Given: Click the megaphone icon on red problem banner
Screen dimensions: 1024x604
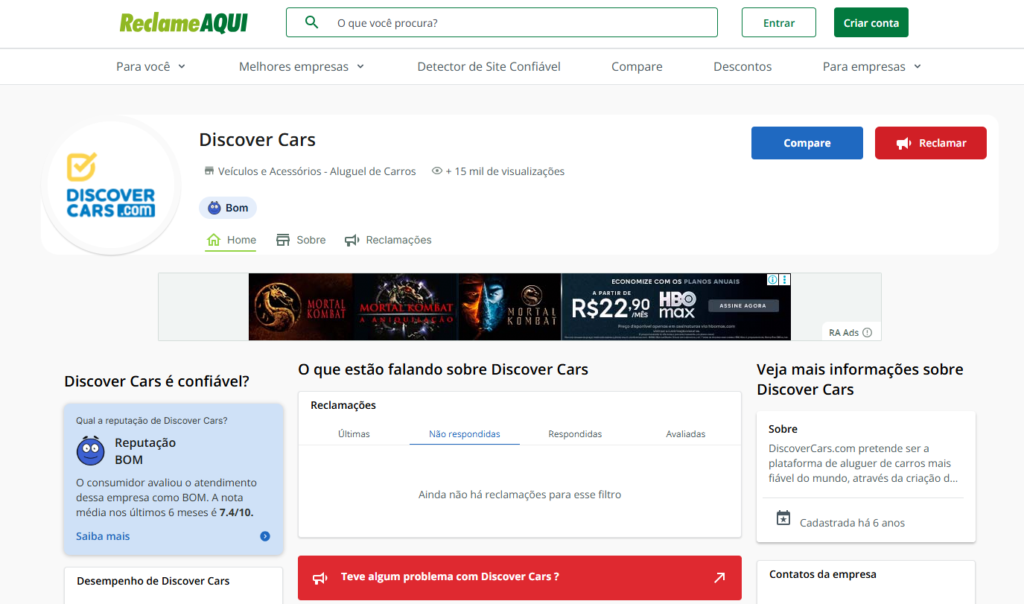Looking at the screenshot, I should click(320, 578).
